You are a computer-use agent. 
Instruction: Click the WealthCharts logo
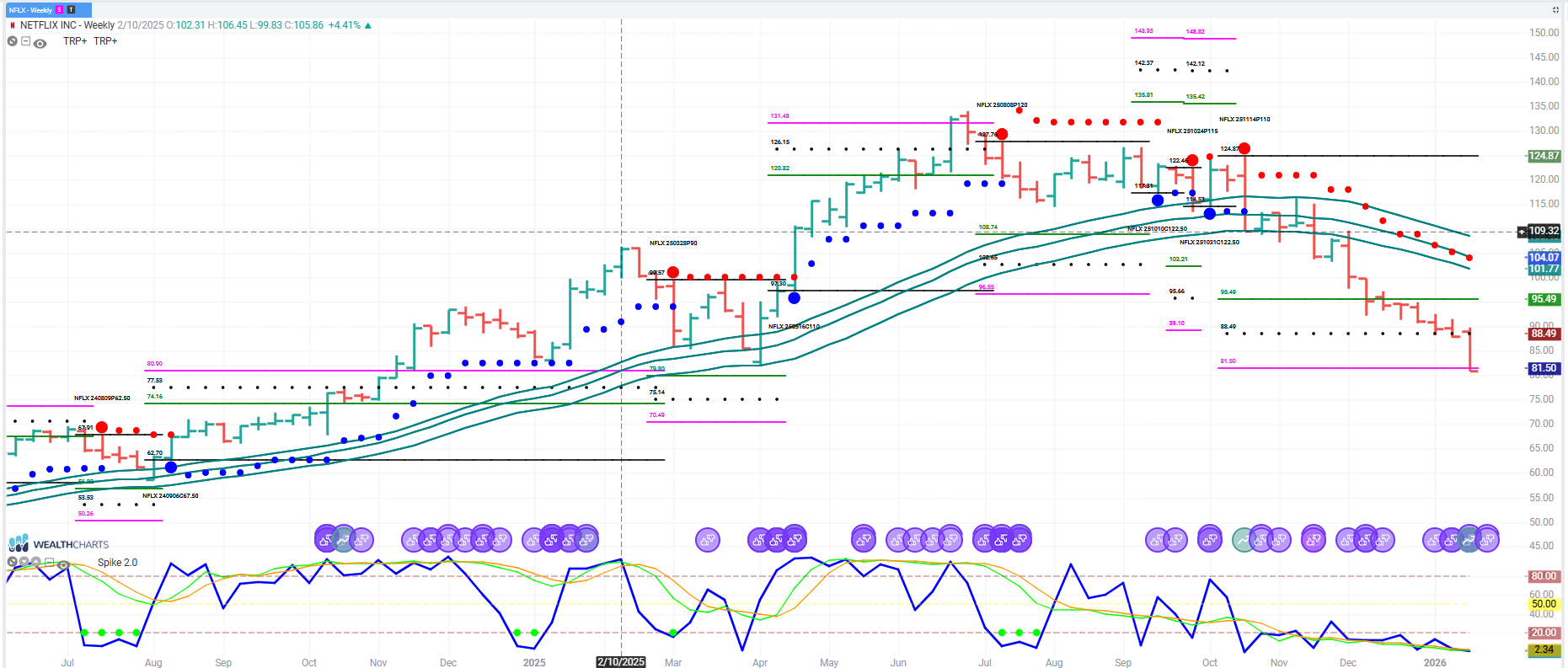(x=59, y=544)
